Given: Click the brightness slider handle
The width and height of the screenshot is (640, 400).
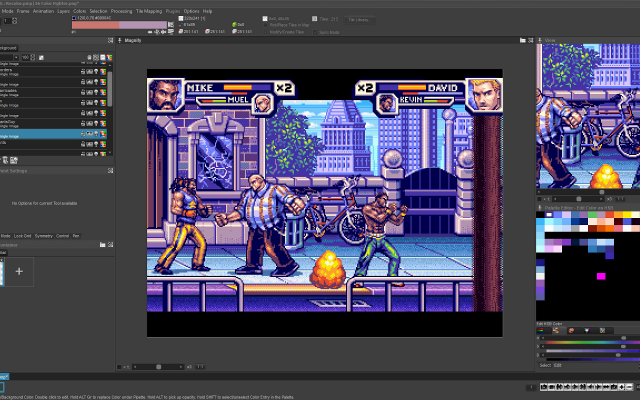Looking at the screenshot, I should (618, 355).
